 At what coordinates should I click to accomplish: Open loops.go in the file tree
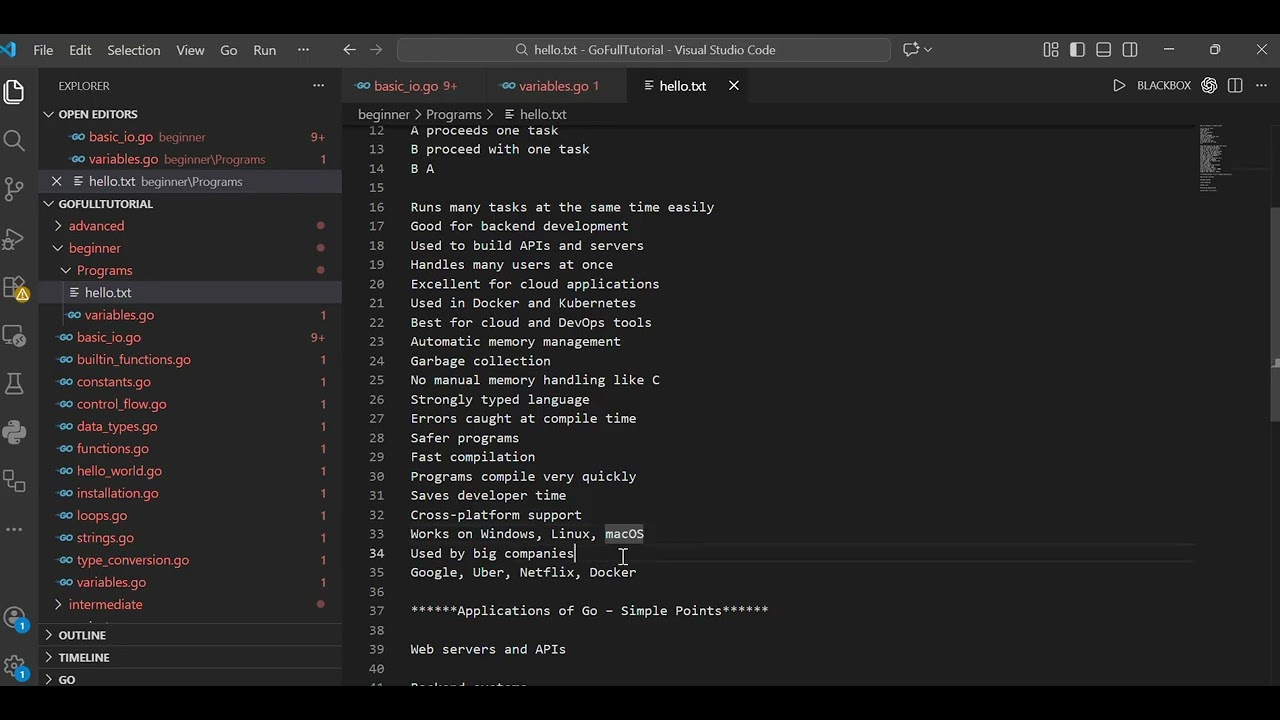101,515
